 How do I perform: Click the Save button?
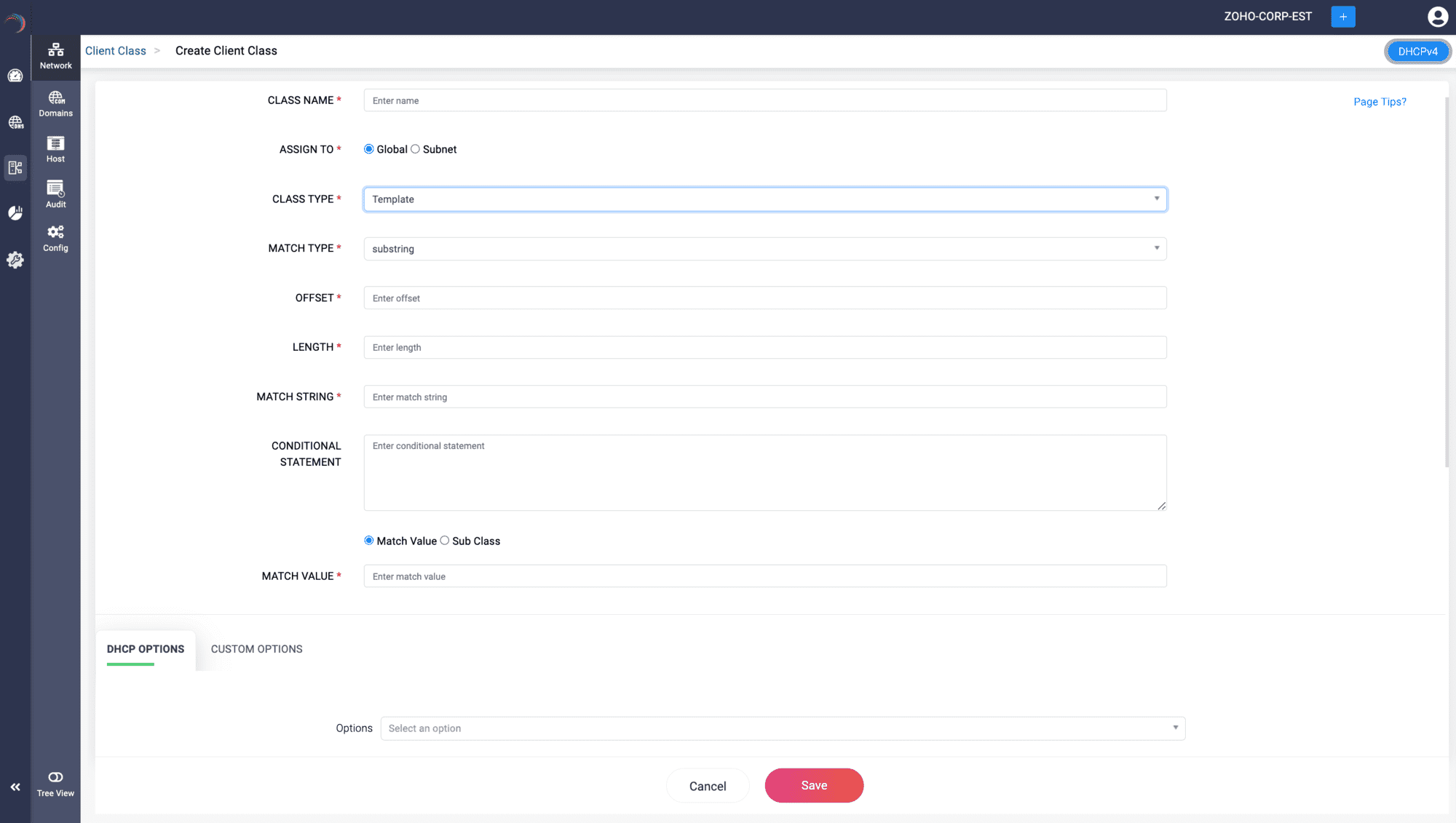click(x=814, y=786)
